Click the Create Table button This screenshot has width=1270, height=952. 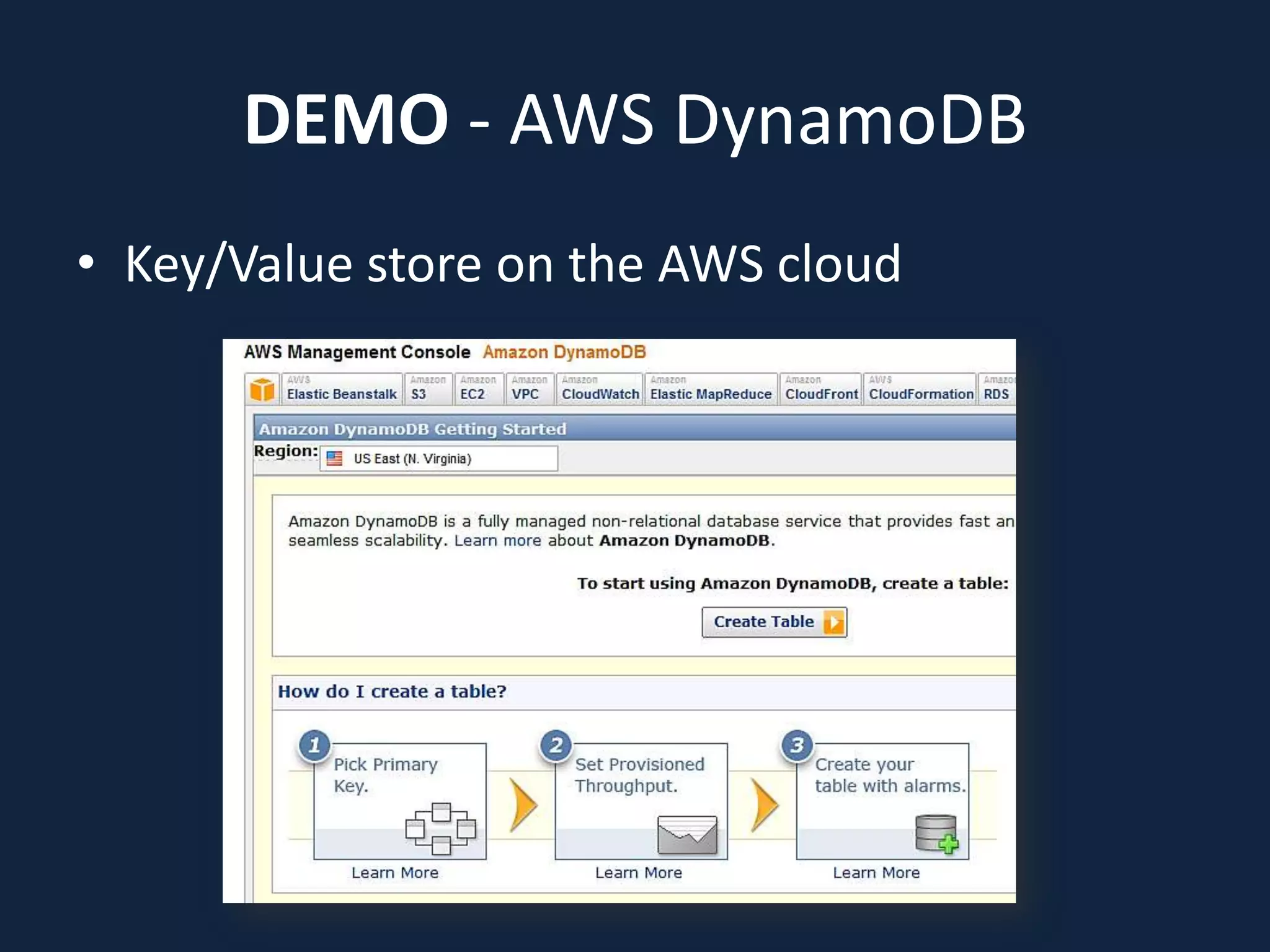[774, 622]
